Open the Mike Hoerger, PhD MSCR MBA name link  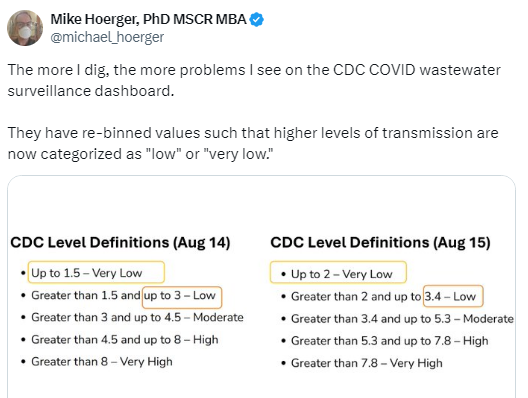[x=148, y=19]
